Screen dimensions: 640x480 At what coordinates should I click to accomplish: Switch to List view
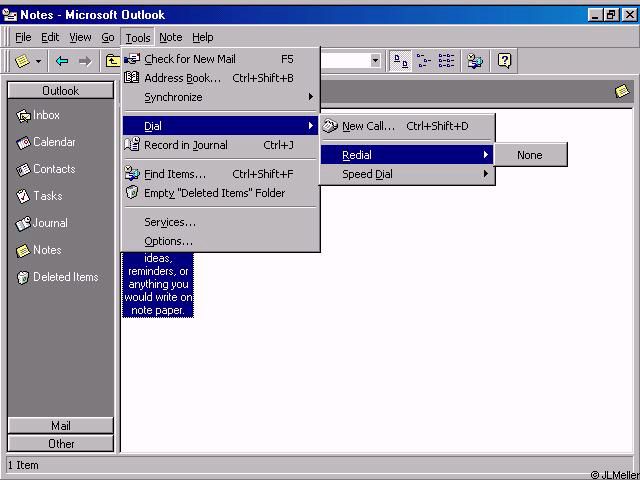coord(446,61)
